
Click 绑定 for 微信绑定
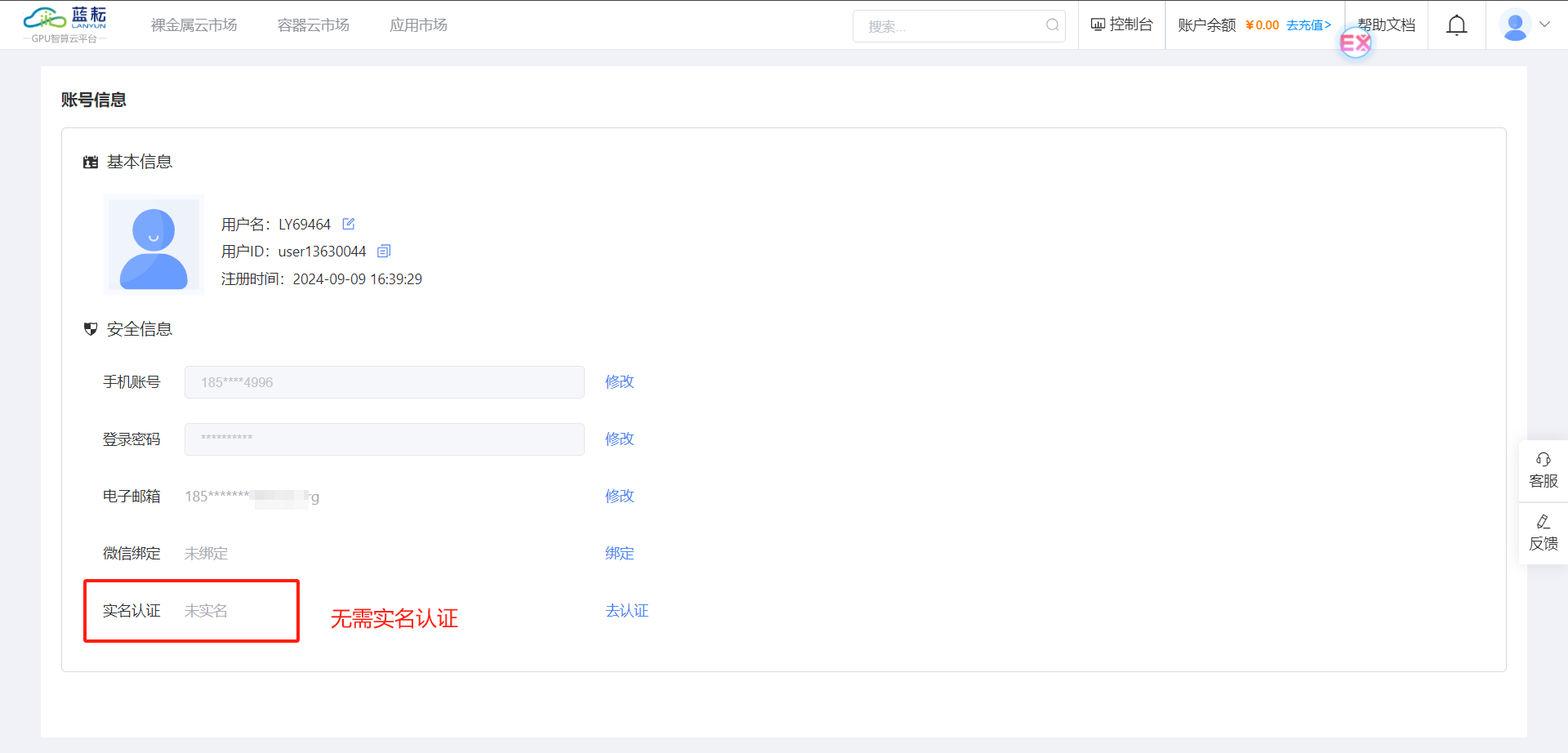click(x=620, y=553)
